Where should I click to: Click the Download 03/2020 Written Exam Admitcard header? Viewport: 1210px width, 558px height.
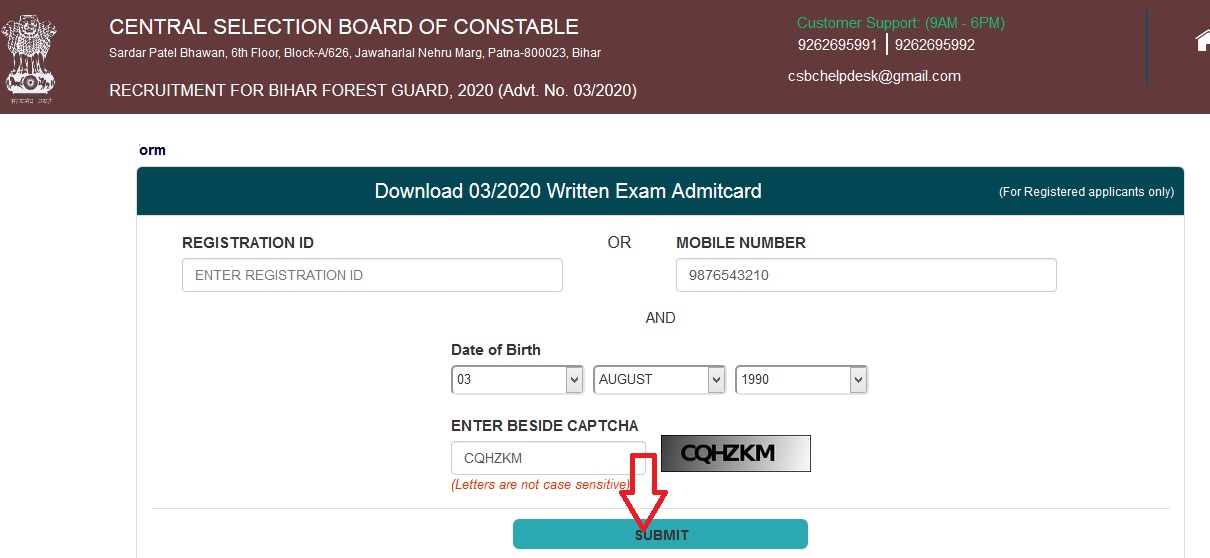tap(568, 191)
